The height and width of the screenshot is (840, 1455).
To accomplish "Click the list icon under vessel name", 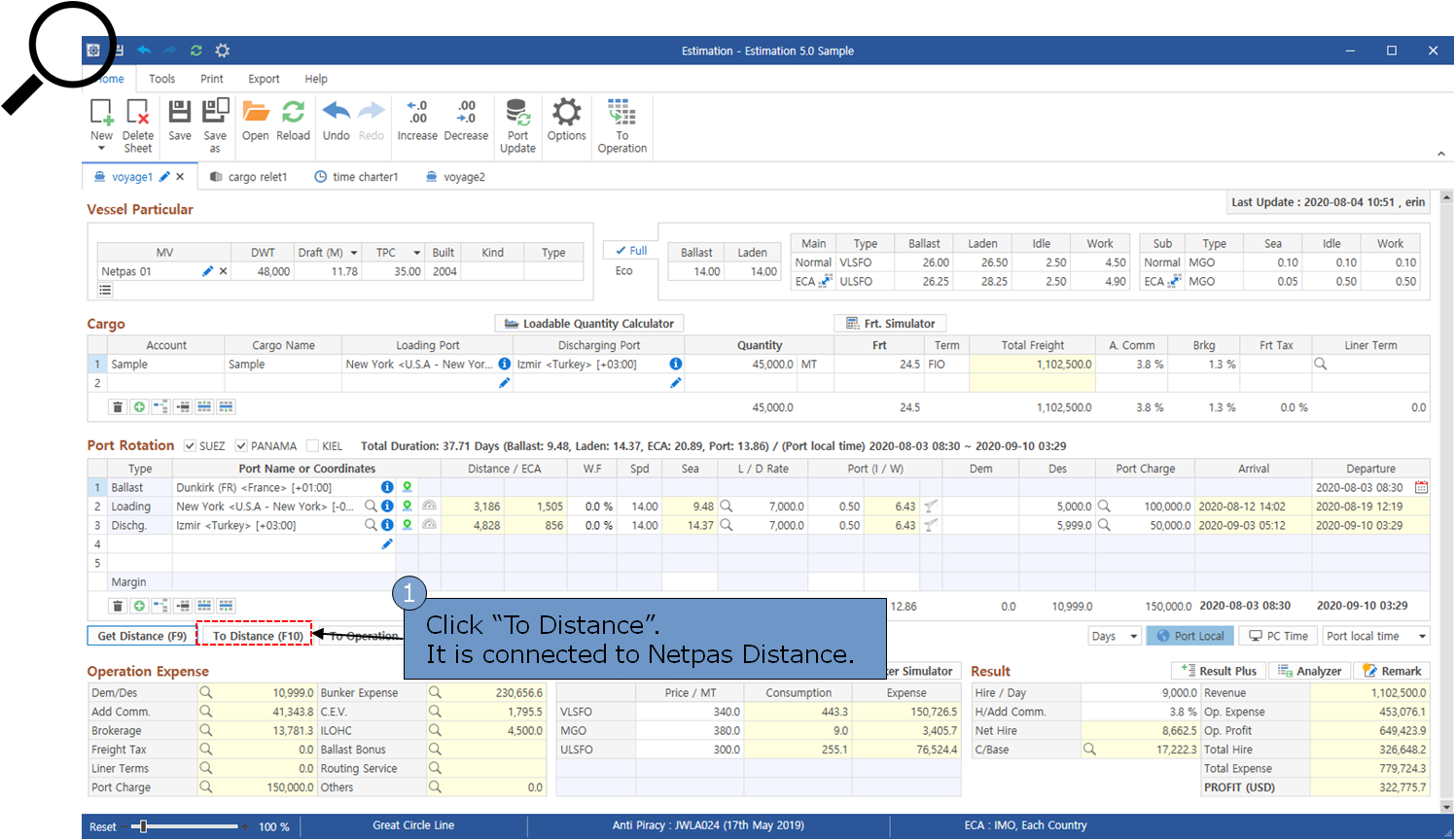I will [105, 290].
